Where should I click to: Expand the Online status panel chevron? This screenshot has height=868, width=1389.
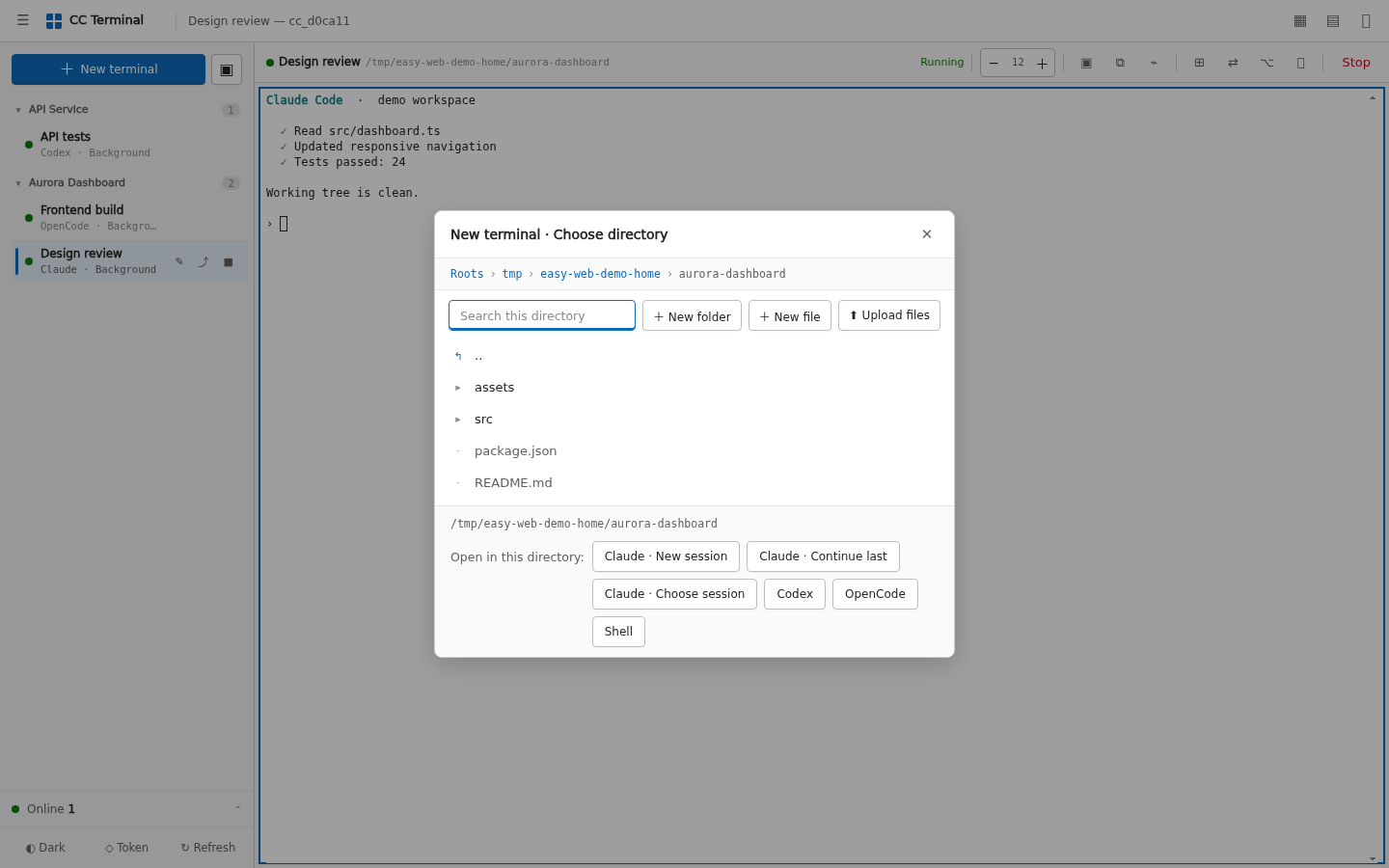237,809
